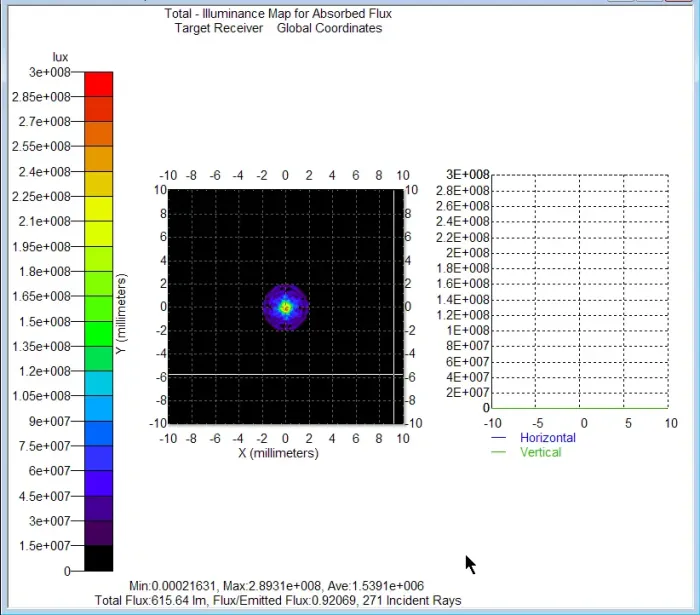Viewport: 700px width, 615px height.
Task: Click the '1.5e+007' scale label
Action: [x=45, y=546]
